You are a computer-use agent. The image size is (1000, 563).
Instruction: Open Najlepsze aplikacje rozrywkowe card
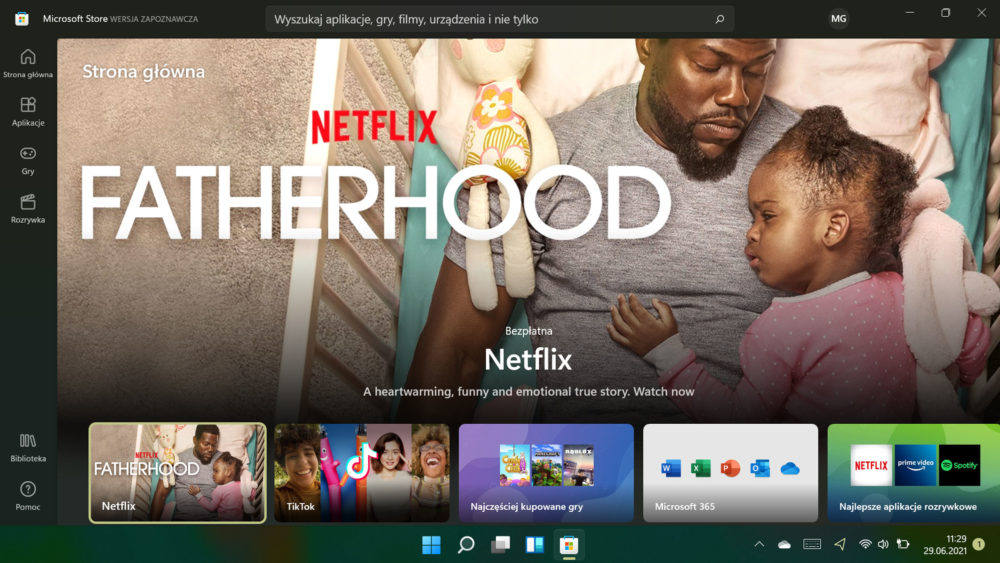(913, 473)
